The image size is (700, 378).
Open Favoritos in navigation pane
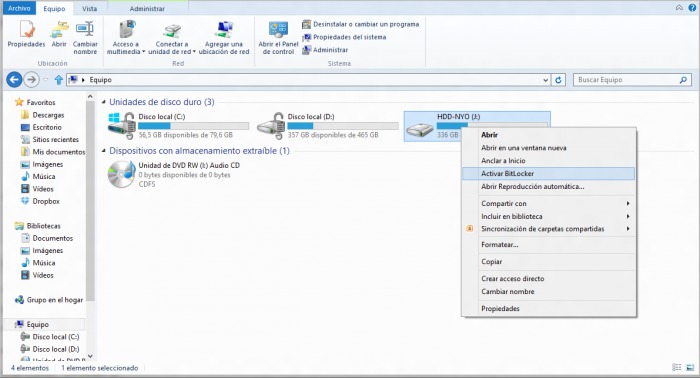35,102
